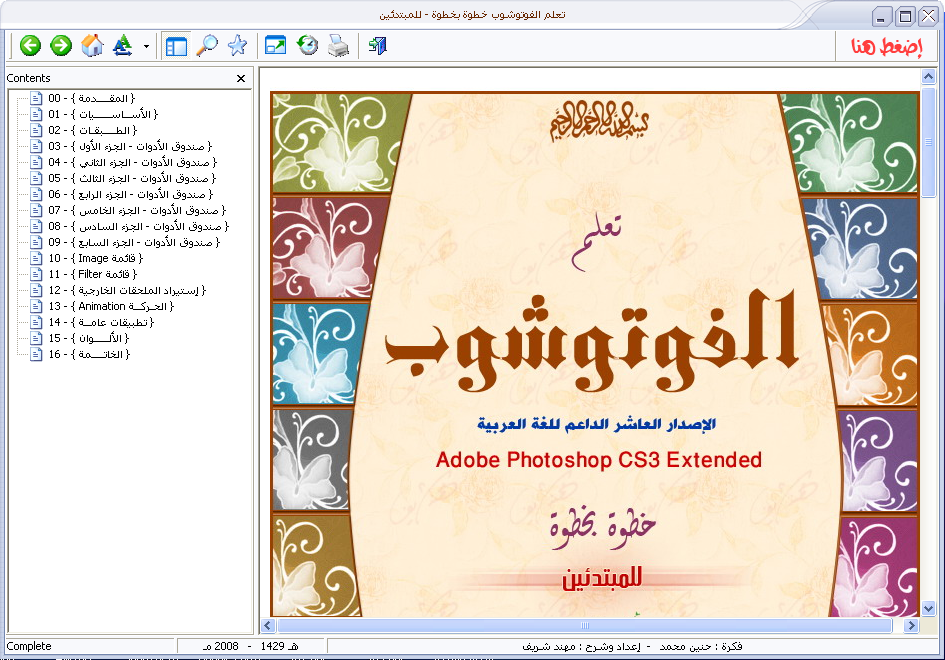Close the Contents pane
Viewport: 945px width, 660px height.
pos(241,78)
